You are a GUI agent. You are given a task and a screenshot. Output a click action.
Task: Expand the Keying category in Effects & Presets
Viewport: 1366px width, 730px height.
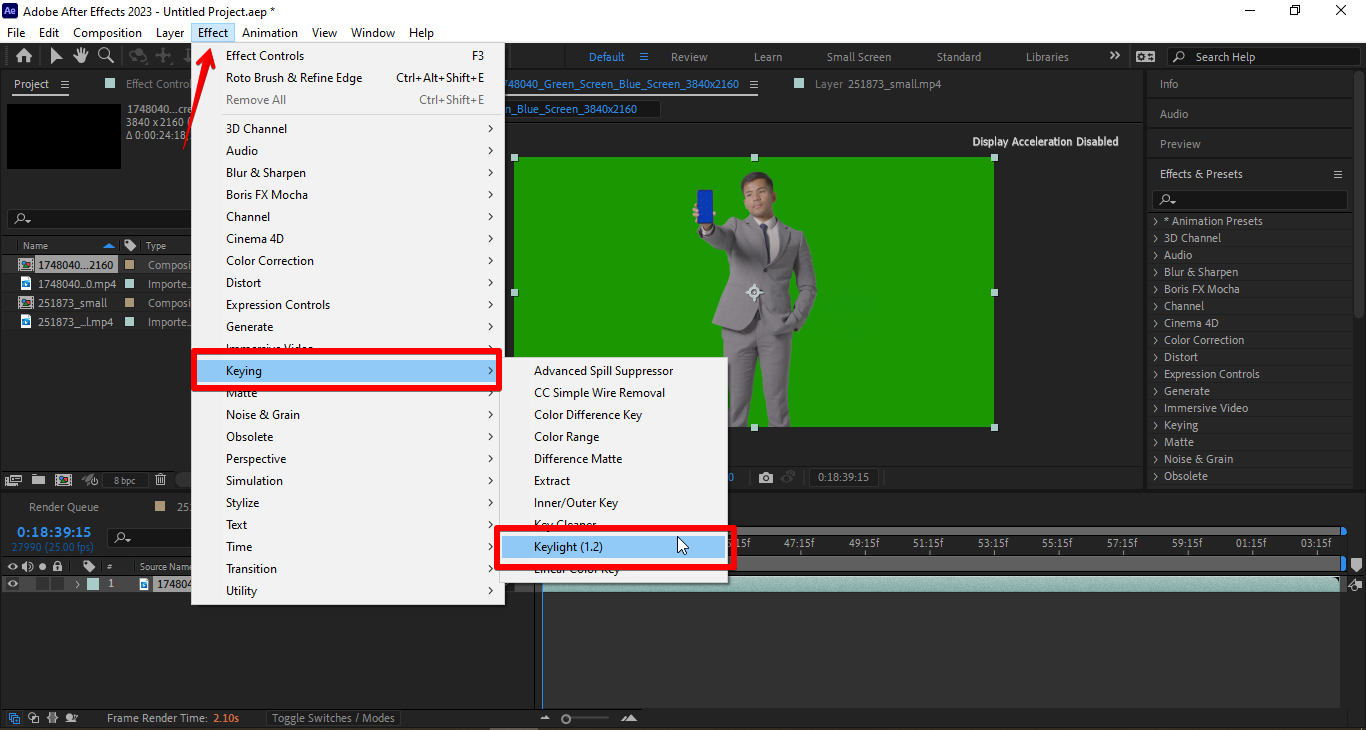pos(1179,424)
